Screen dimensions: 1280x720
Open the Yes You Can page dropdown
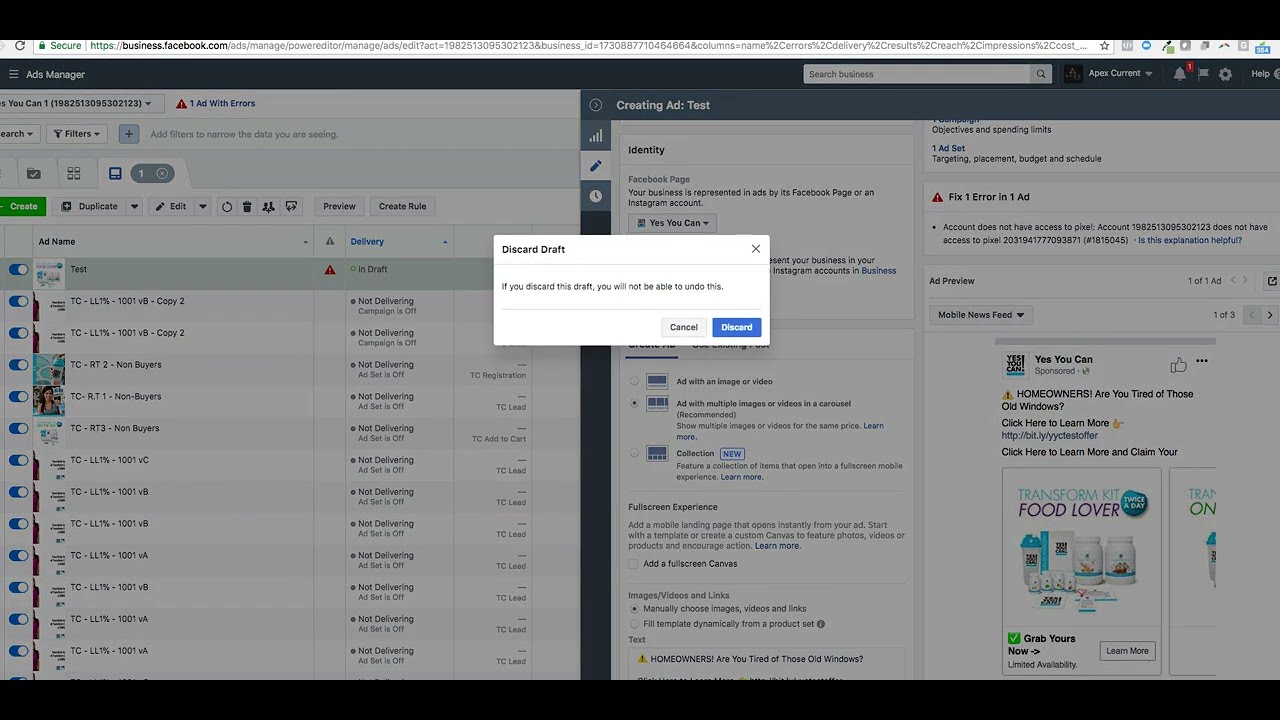(x=672, y=223)
